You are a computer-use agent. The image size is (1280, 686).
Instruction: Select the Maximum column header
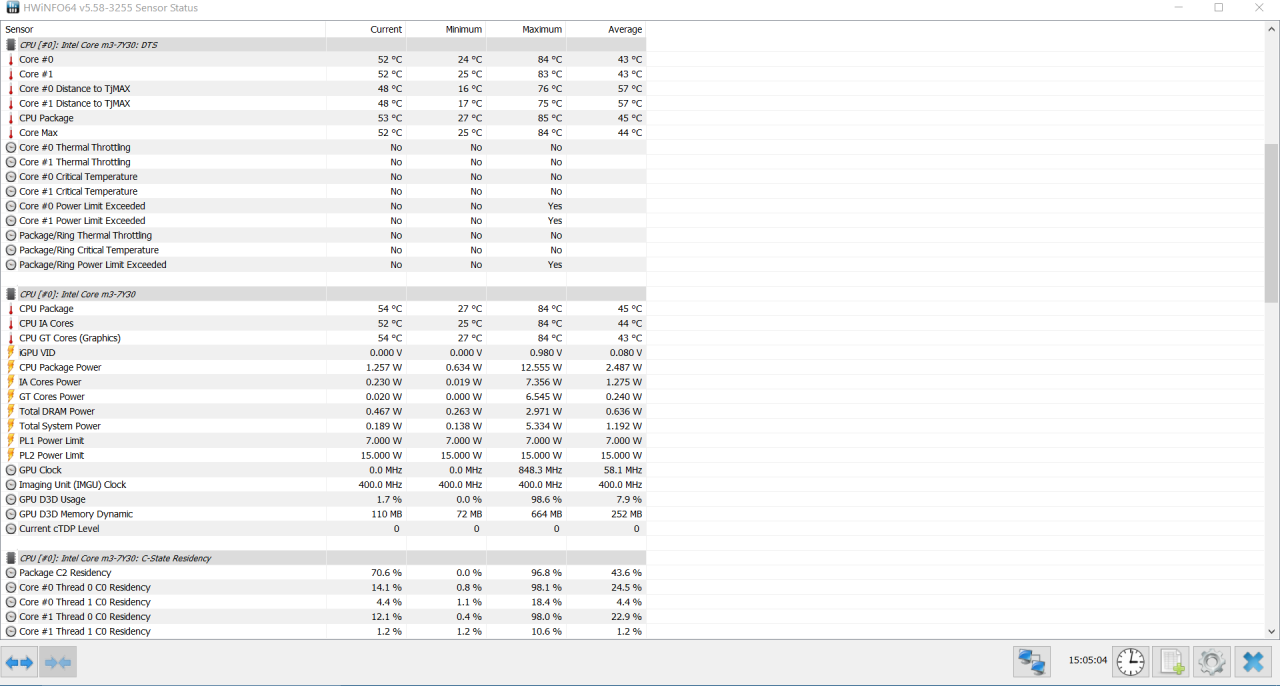click(526, 30)
